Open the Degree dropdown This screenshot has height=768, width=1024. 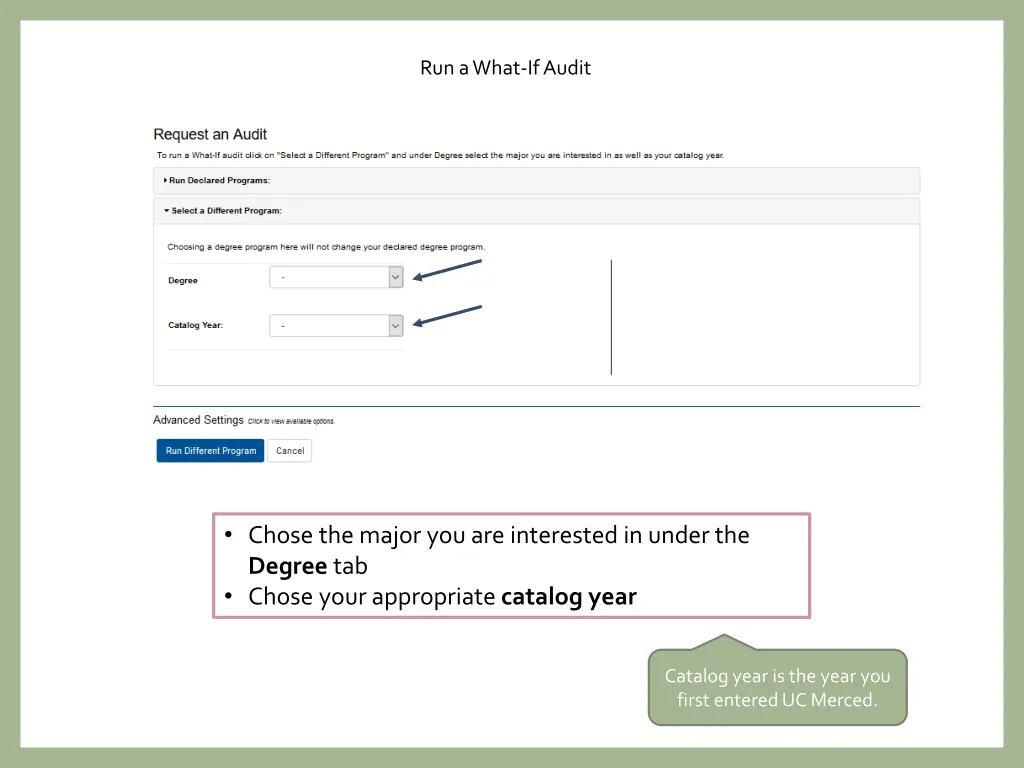336,278
